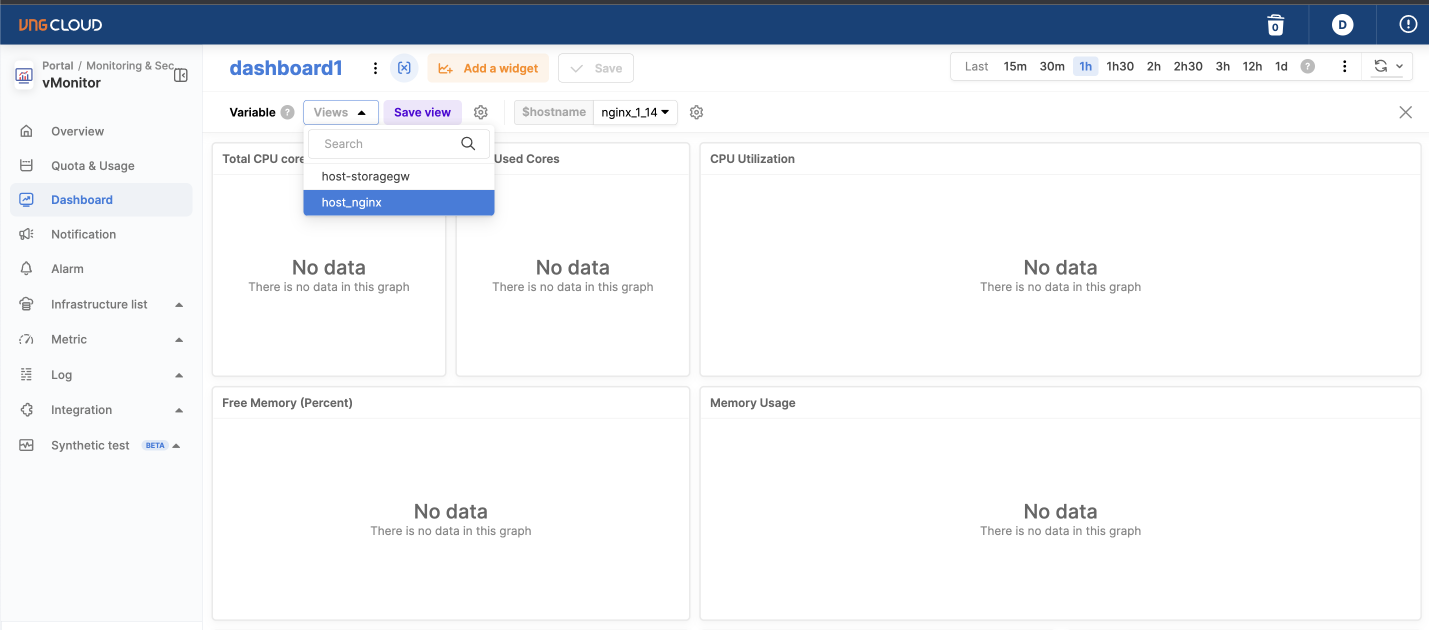Choose host_nginx from views list
This screenshot has height=630, width=1429.
click(x=398, y=202)
